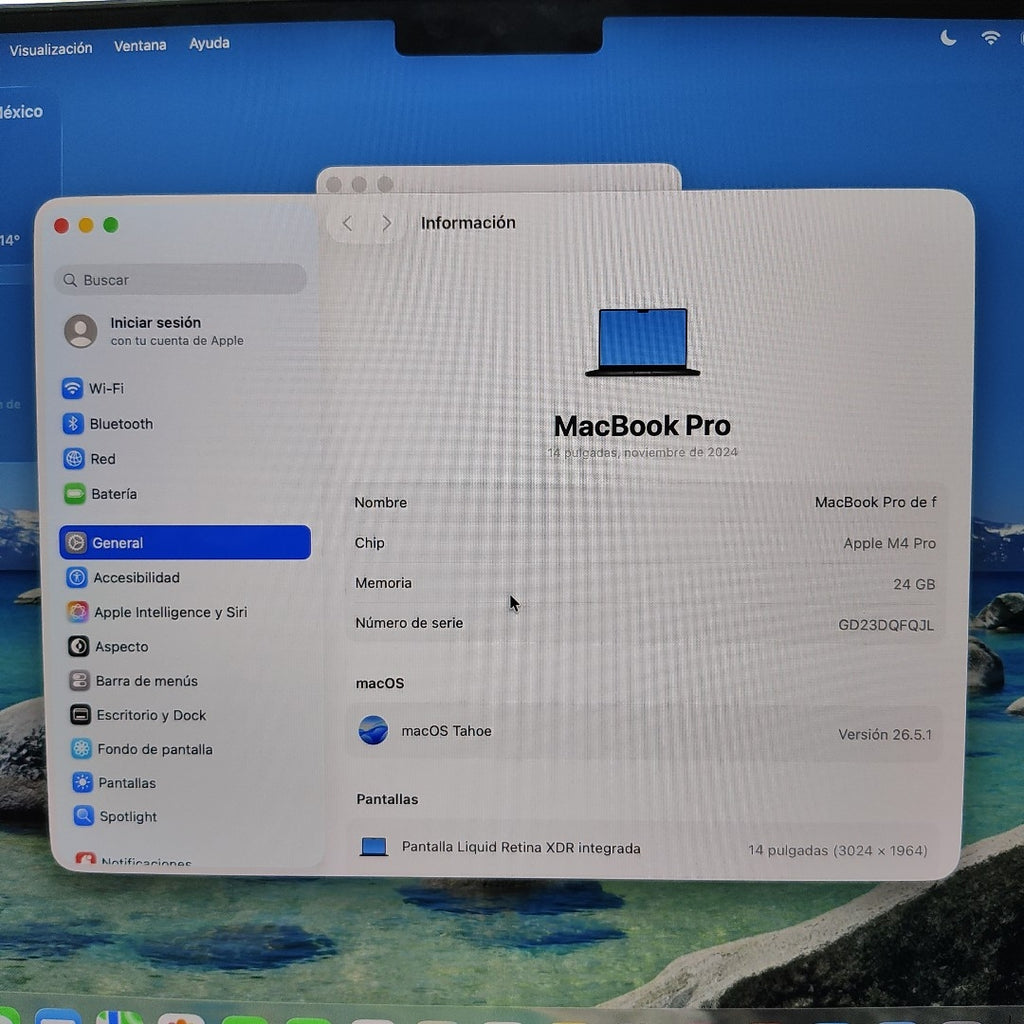Minimize Settings with yellow button
The width and height of the screenshot is (1024, 1024).
[86, 225]
